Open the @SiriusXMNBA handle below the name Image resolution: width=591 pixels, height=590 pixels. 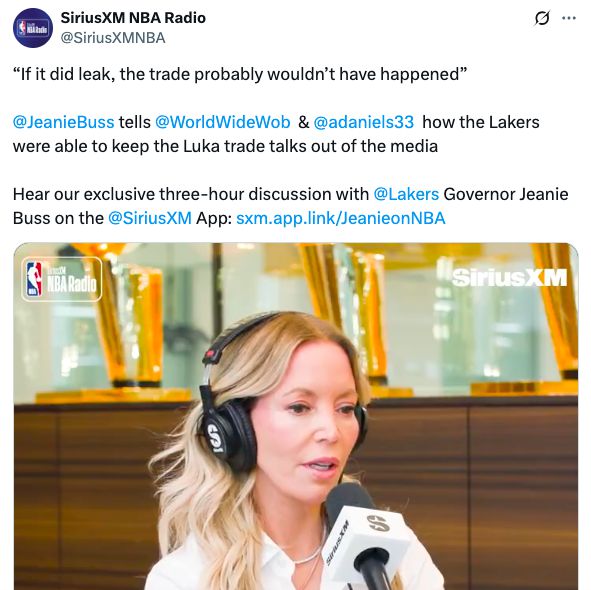click(x=113, y=38)
